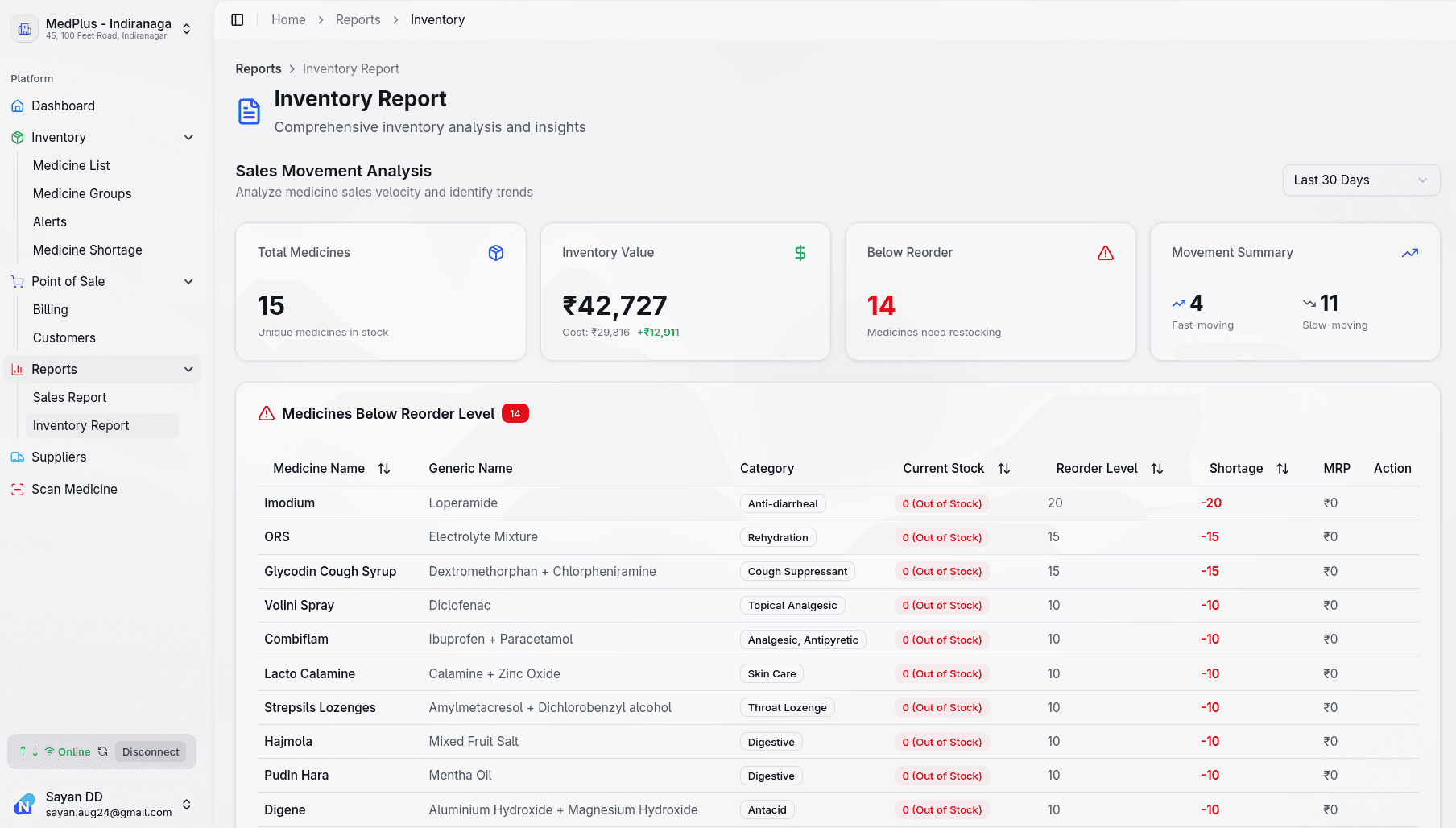Screen dimensions: 1456x828
Task: Click the refresh connection icon
Action: 103,751
